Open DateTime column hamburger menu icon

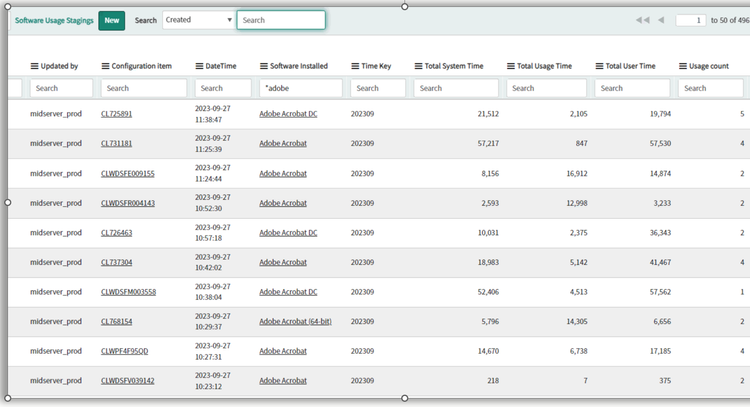[199, 66]
